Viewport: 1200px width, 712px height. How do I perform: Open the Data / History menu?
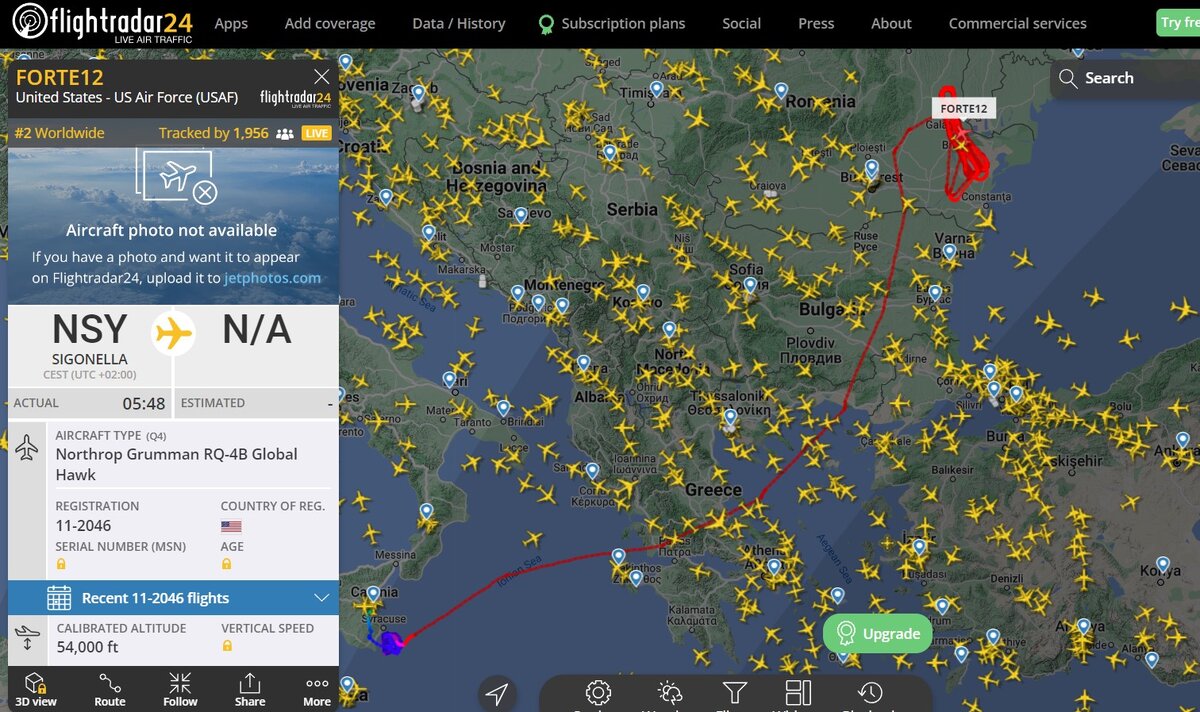pos(459,23)
